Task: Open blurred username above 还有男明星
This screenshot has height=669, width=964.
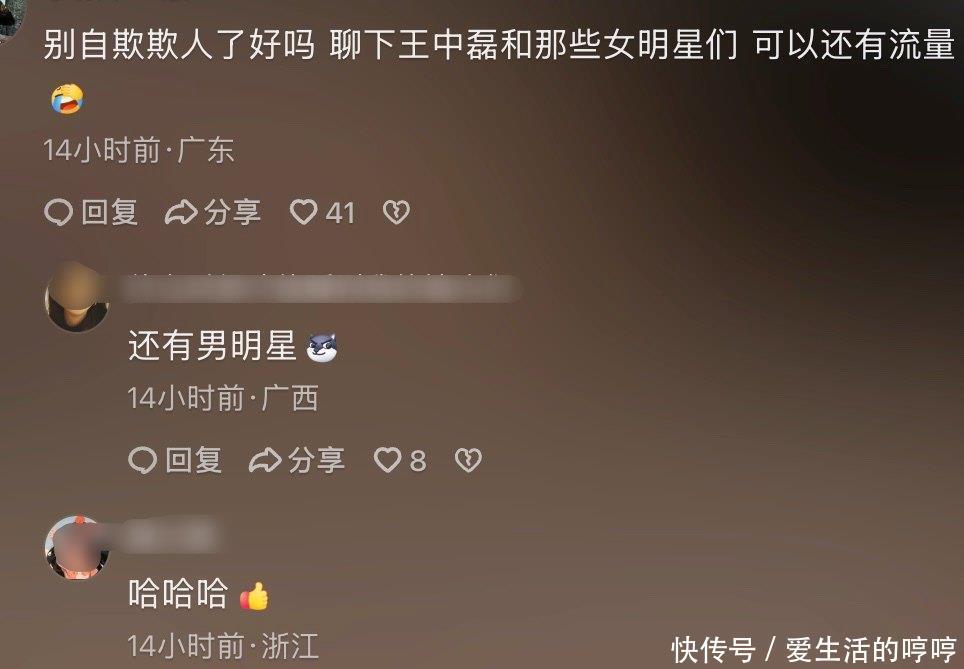Action: coord(321,288)
